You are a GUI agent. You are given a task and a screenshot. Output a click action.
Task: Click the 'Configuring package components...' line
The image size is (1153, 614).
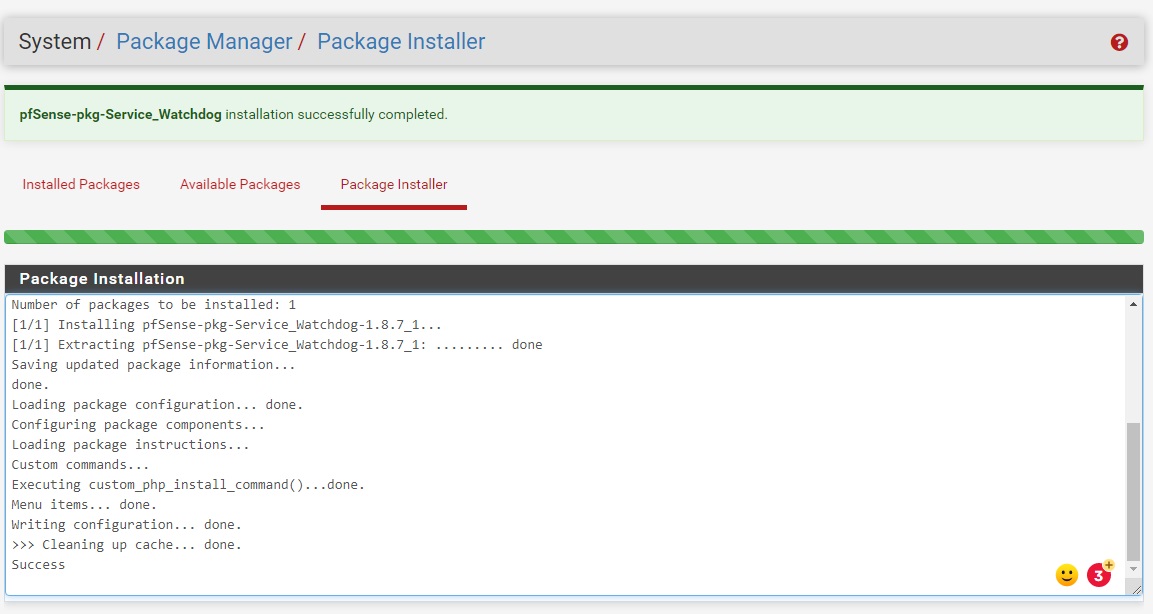[138, 425]
